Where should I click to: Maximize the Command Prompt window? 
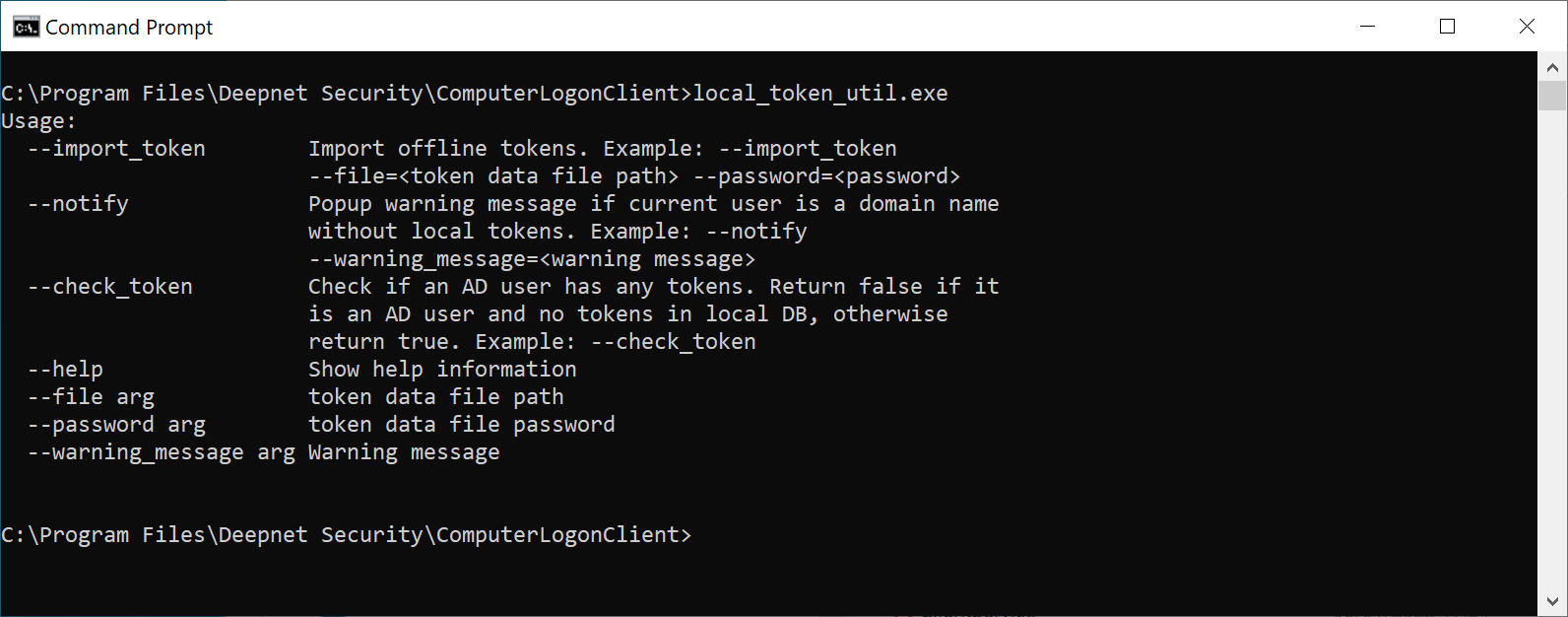(x=1447, y=27)
